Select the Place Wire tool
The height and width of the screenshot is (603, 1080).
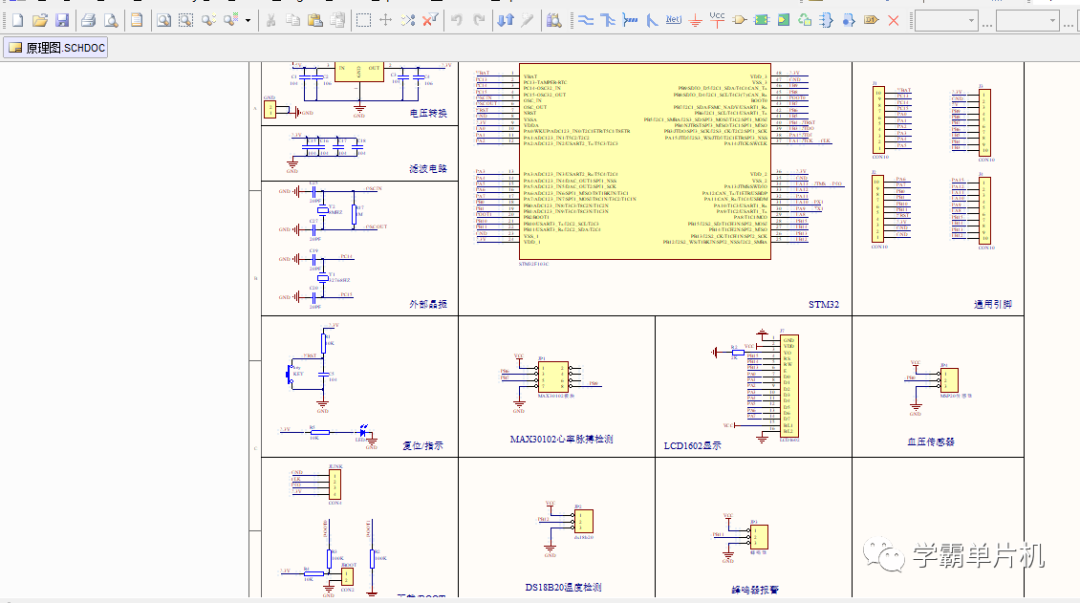[585, 21]
